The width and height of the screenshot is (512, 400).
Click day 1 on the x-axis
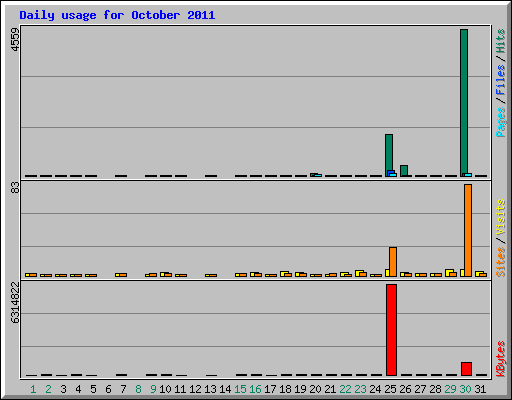click(x=33, y=389)
